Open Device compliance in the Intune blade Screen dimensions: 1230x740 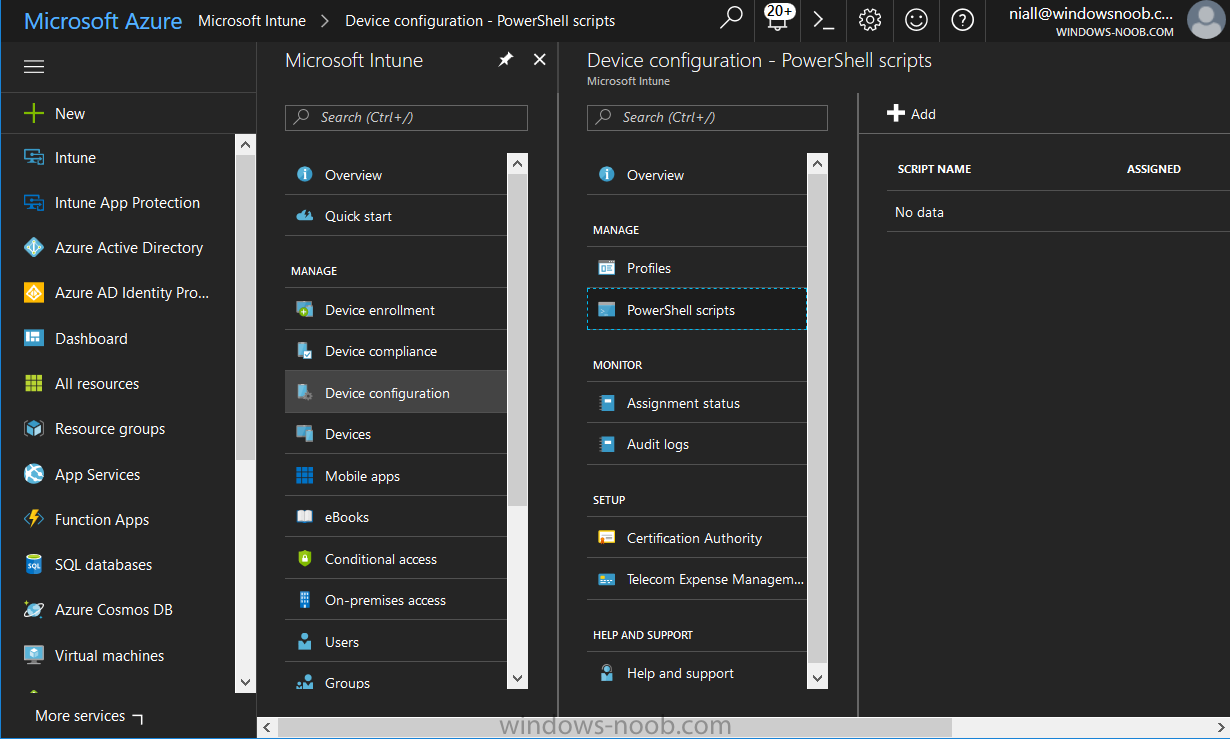(396, 351)
